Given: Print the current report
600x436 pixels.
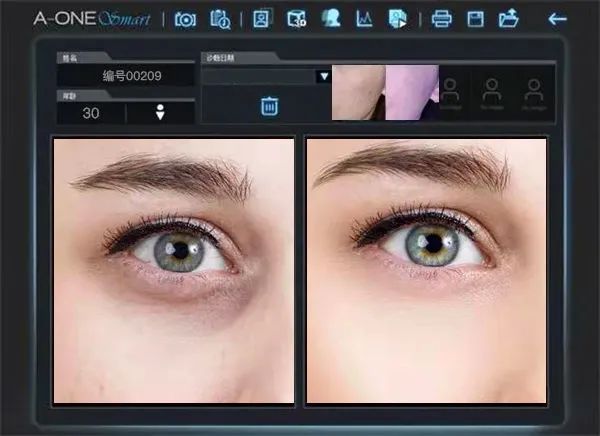Looking at the screenshot, I should [x=441, y=19].
